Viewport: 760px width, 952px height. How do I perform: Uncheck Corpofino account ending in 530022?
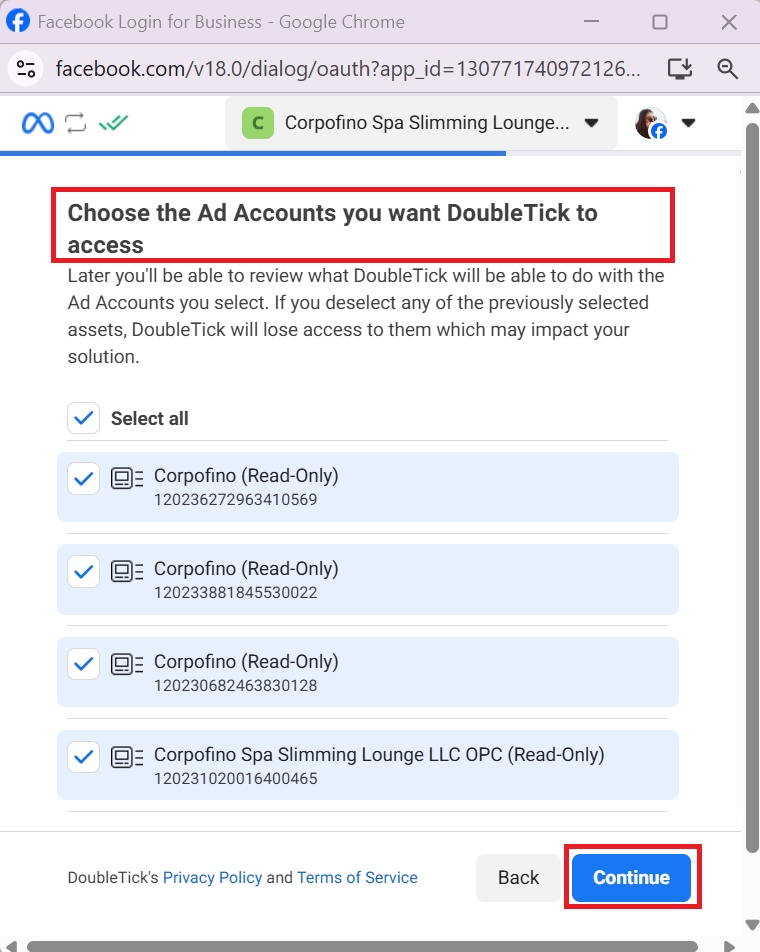(83, 572)
